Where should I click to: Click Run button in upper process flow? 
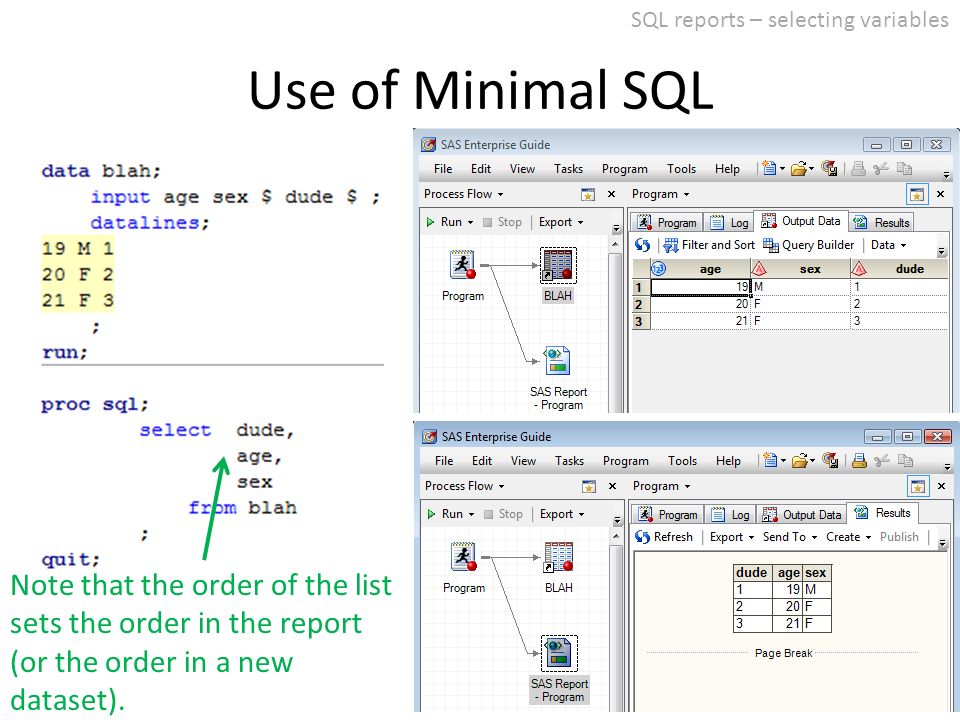(x=444, y=222)
